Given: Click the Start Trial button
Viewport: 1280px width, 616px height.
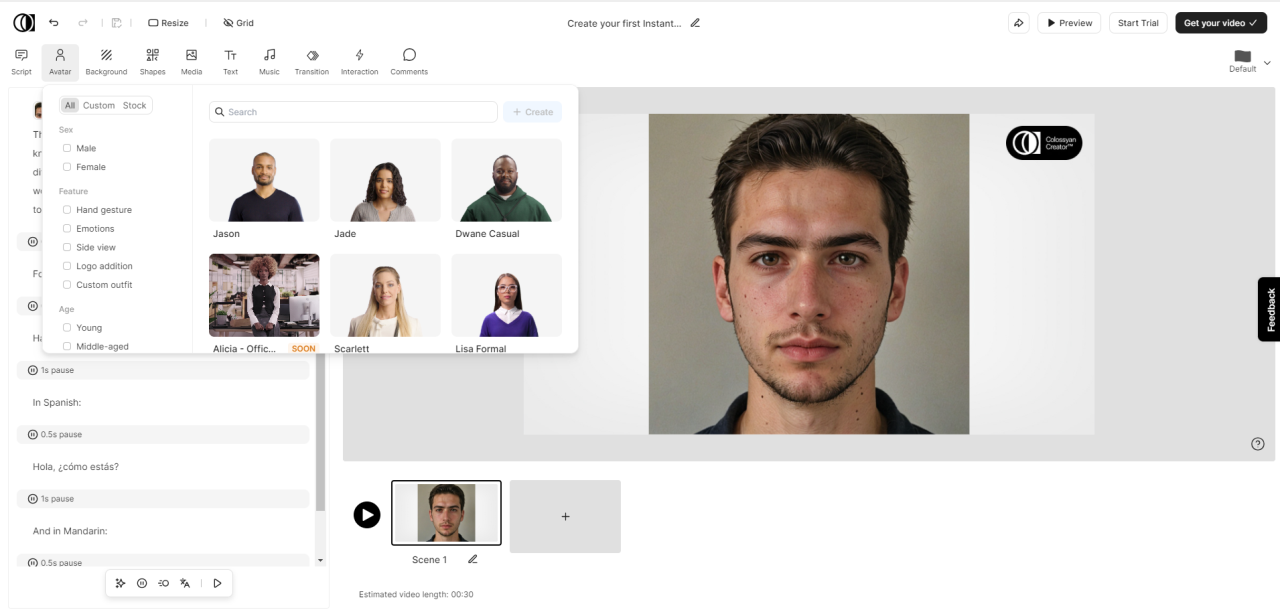Looking at the screenshot, I should point(1138,23).
